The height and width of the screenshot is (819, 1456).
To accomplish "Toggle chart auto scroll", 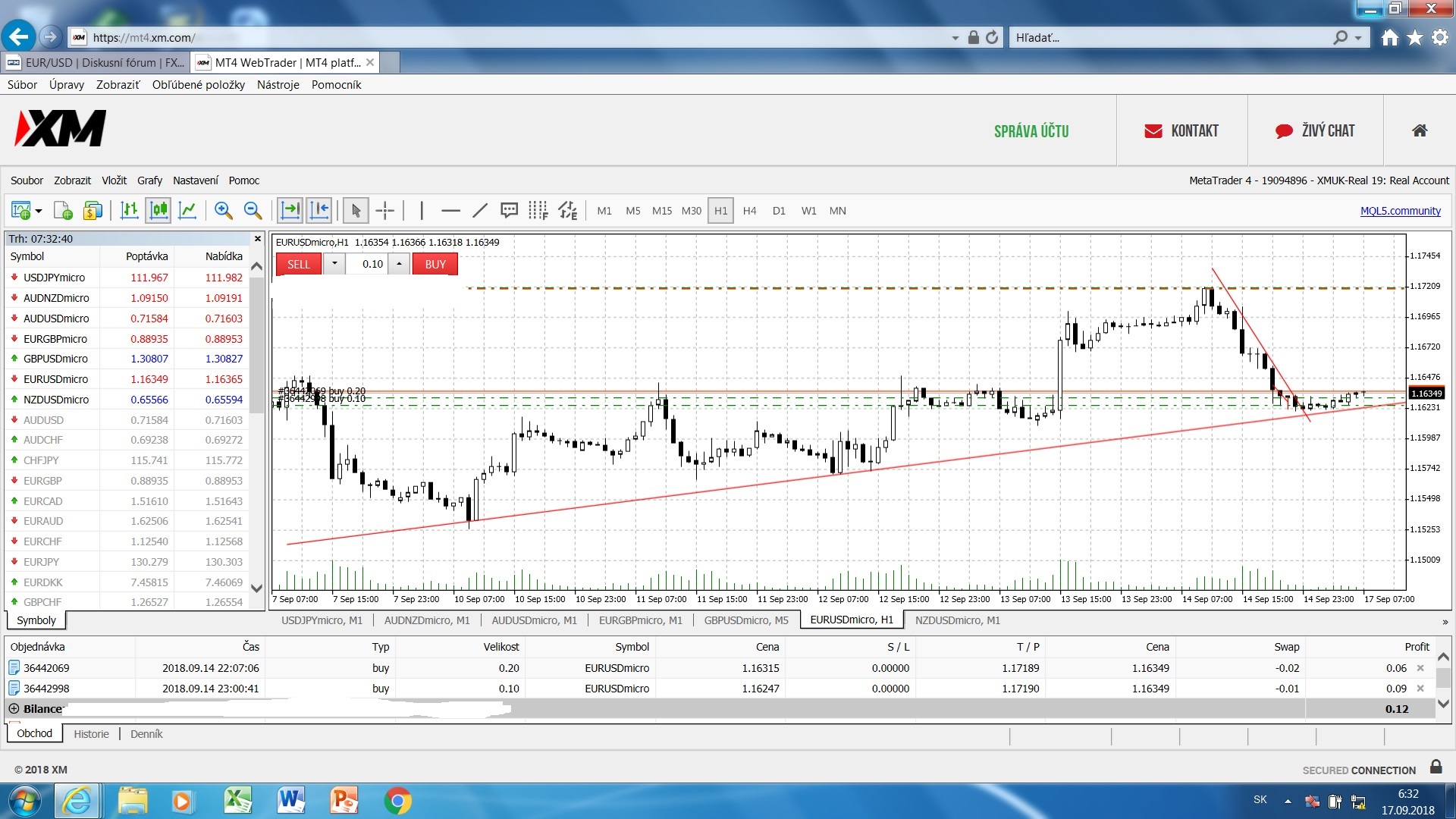I will pos(290,211).
